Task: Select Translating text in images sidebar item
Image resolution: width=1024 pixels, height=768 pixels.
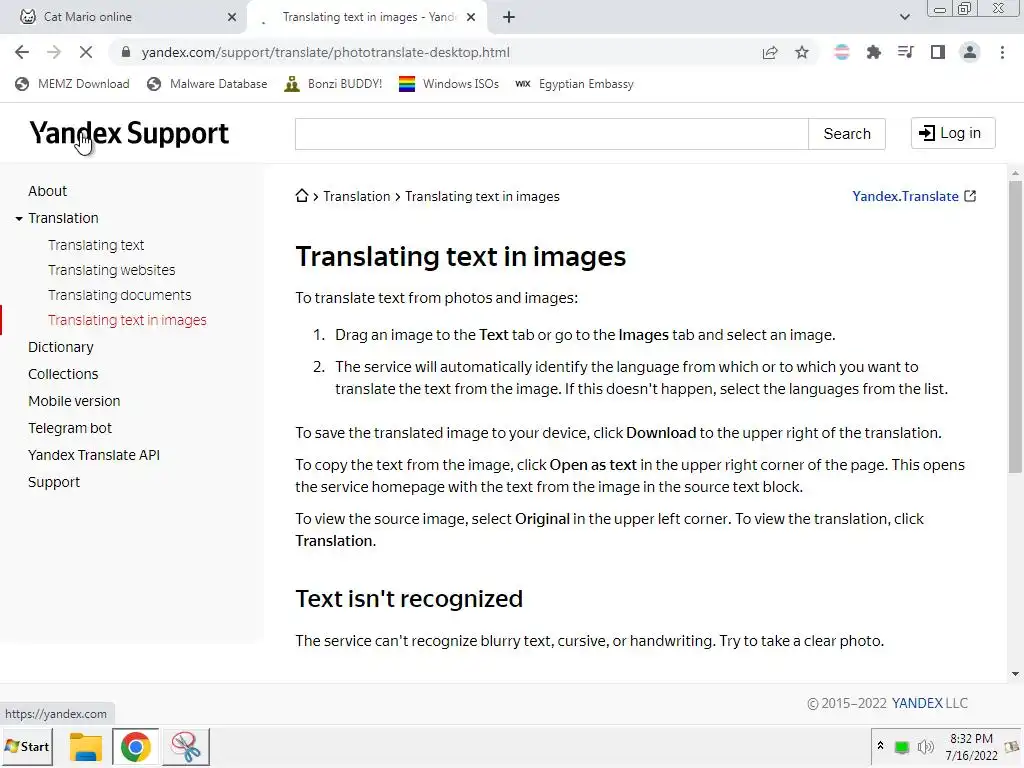Action: [x=127, y=320]
